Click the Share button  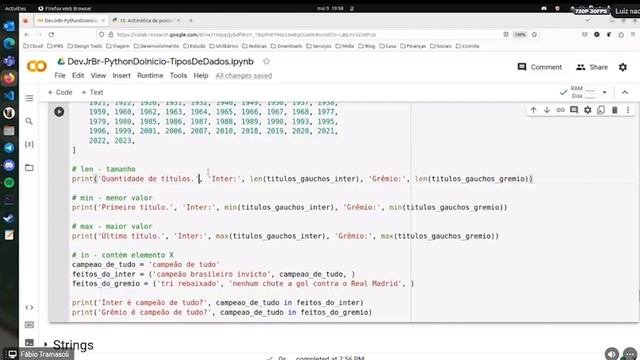coord(592,67)
